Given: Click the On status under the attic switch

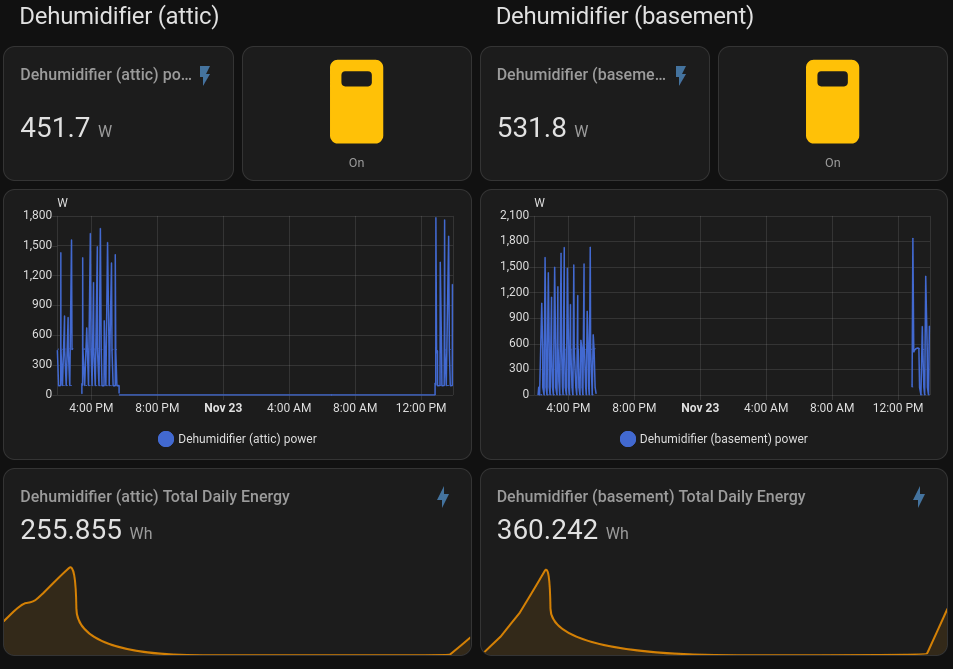Looking at the screenshot, I should coord(356,162).
